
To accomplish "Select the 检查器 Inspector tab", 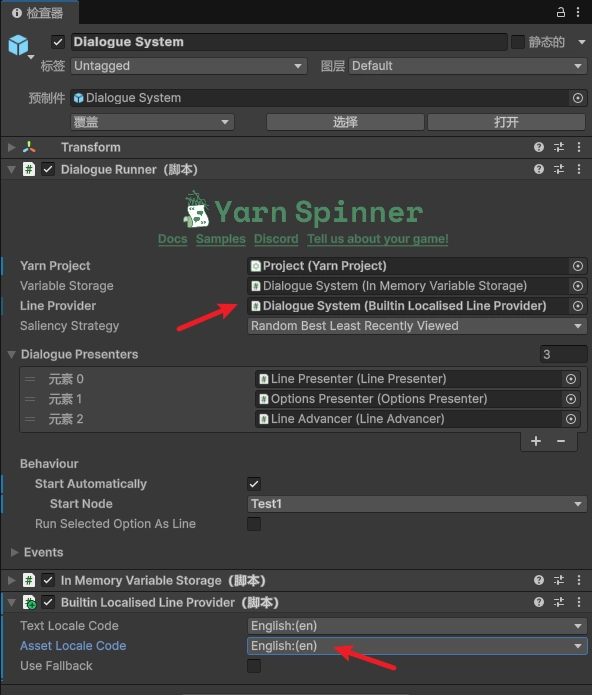I will [x=39, y=13].
